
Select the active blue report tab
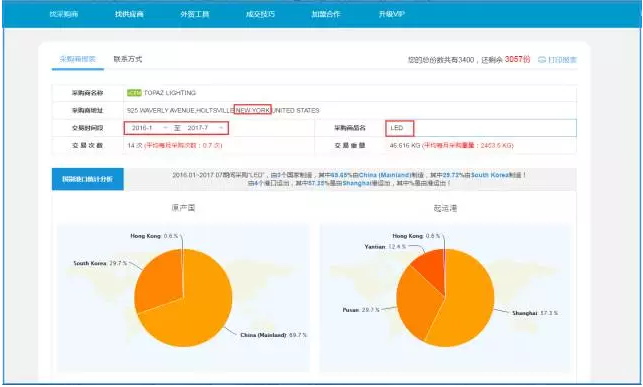click(78, 59)
